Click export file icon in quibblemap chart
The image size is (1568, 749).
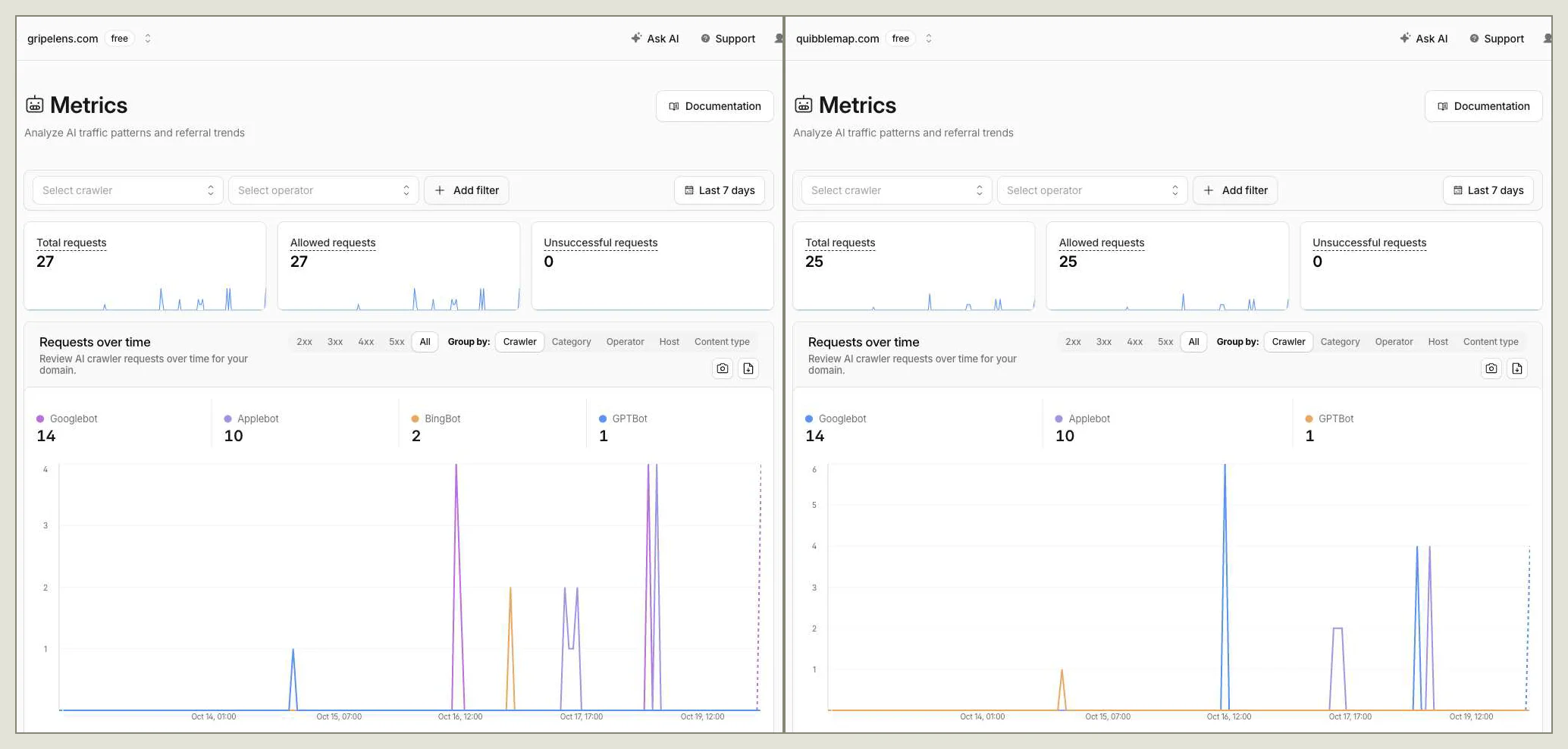tap(1517, 368)
